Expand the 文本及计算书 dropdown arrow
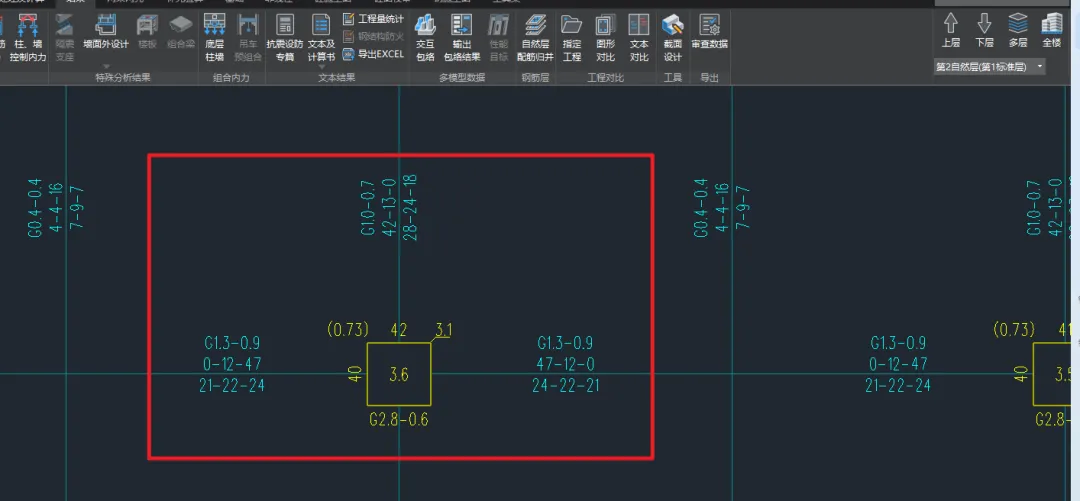The image size is (1080, 501). 321,67
